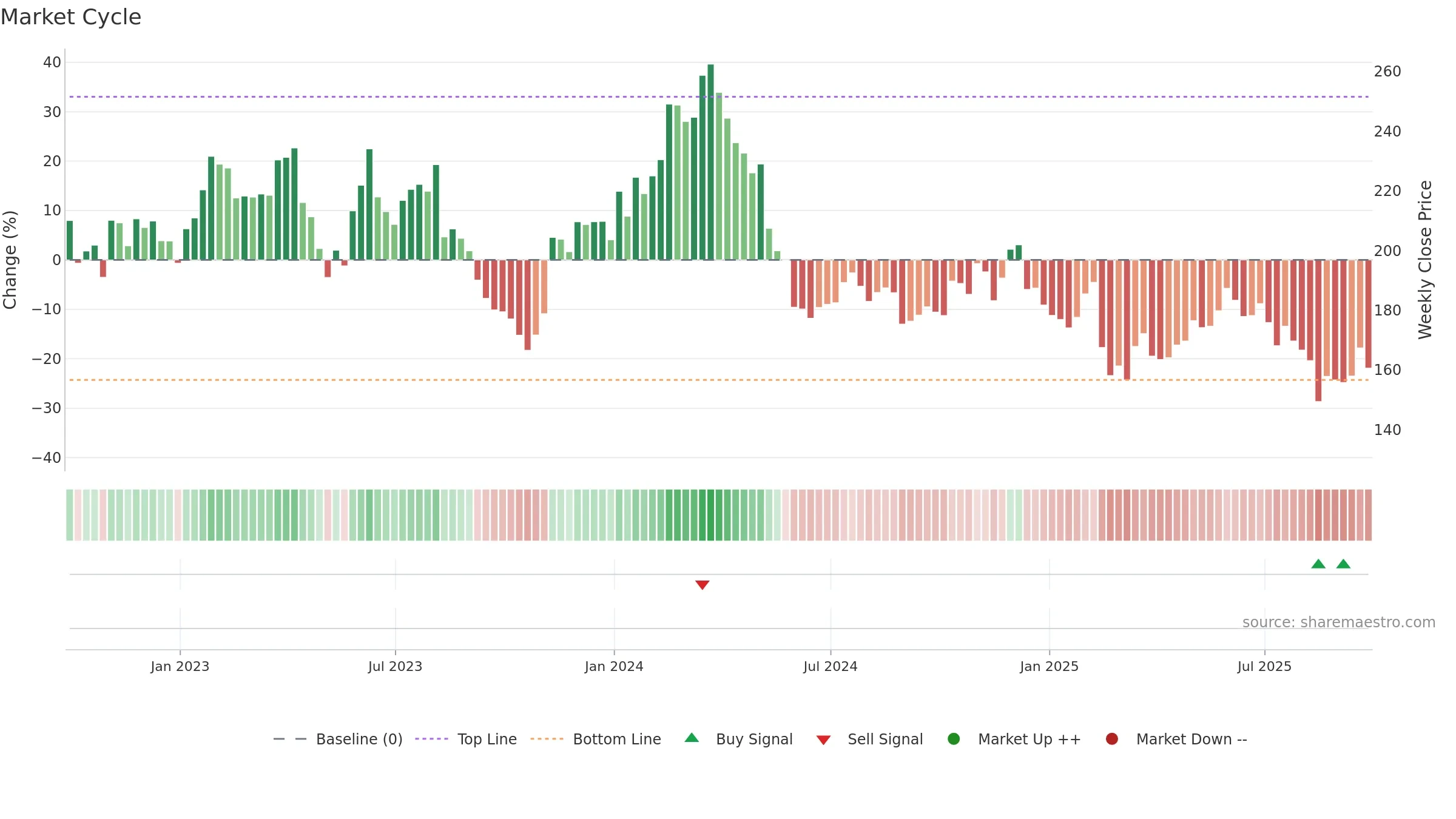Click the −40 tick on Change axis
1456x819 pixels.
47,458
